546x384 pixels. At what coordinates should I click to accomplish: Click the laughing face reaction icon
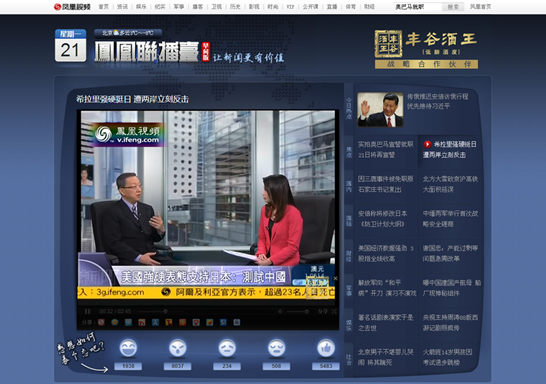pos(128,348)
